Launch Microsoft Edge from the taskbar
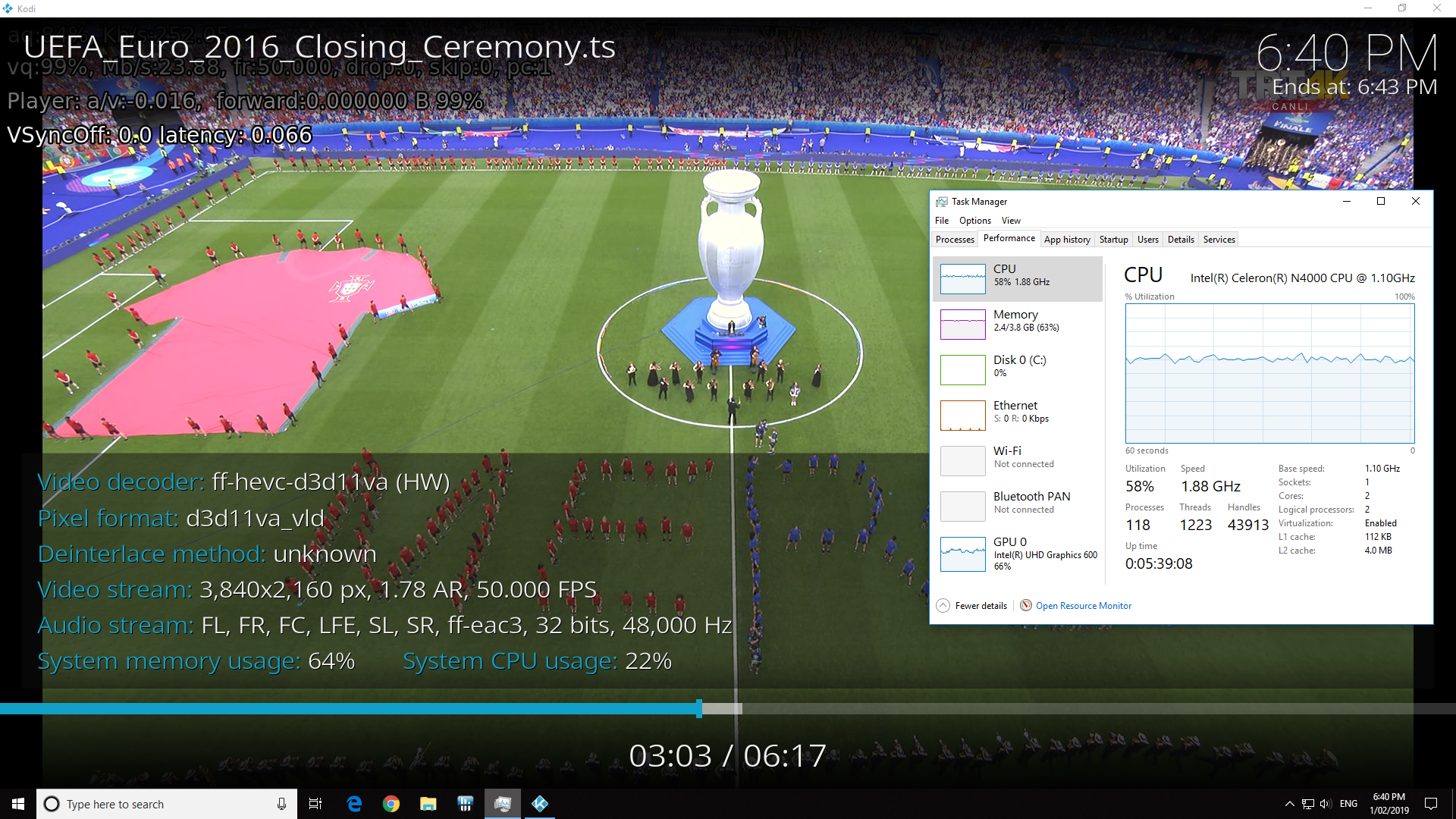The image size is (1456, 819). click(x=354, y=804)
